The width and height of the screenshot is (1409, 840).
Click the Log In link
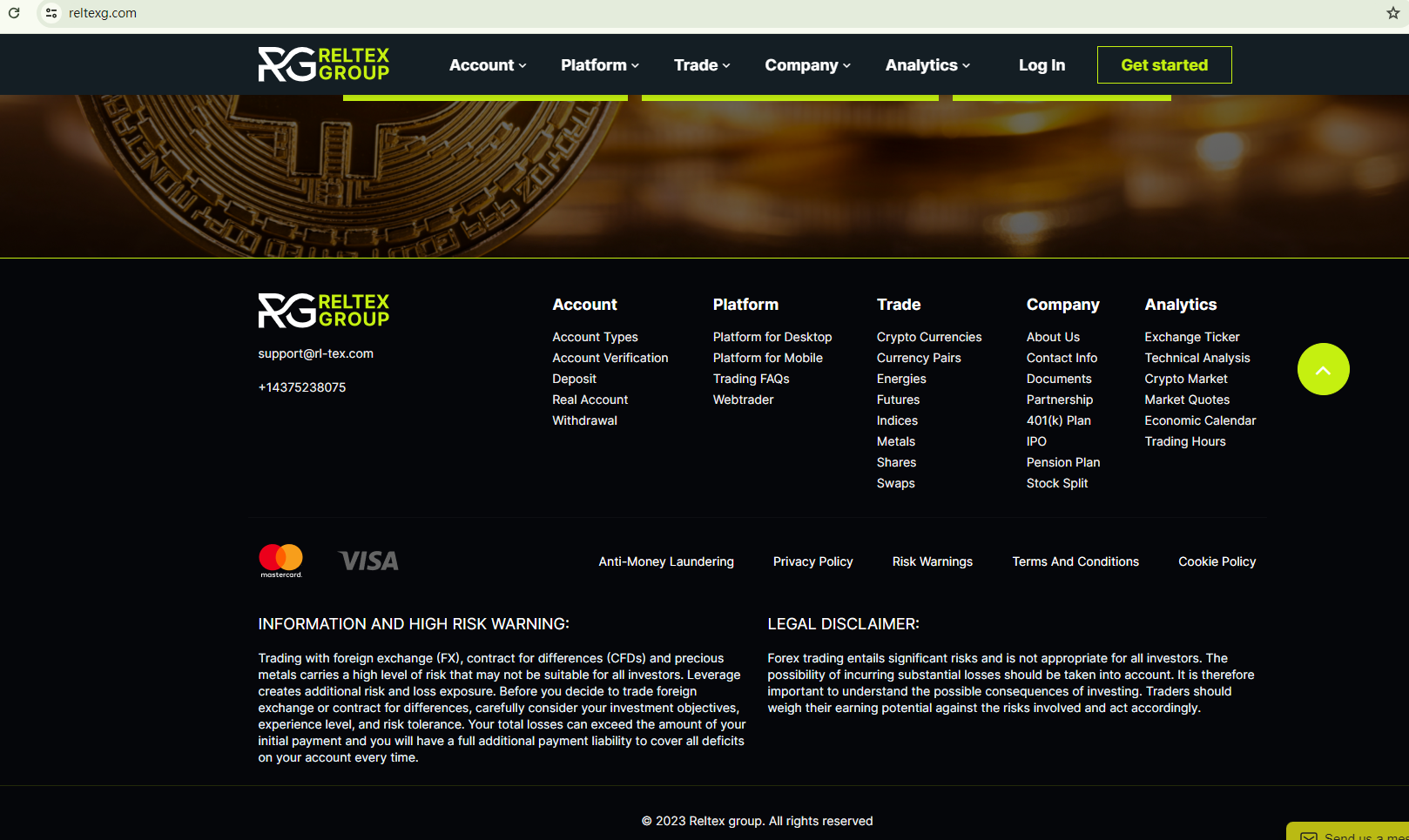pyautogui.click(x=1042, y=65)
